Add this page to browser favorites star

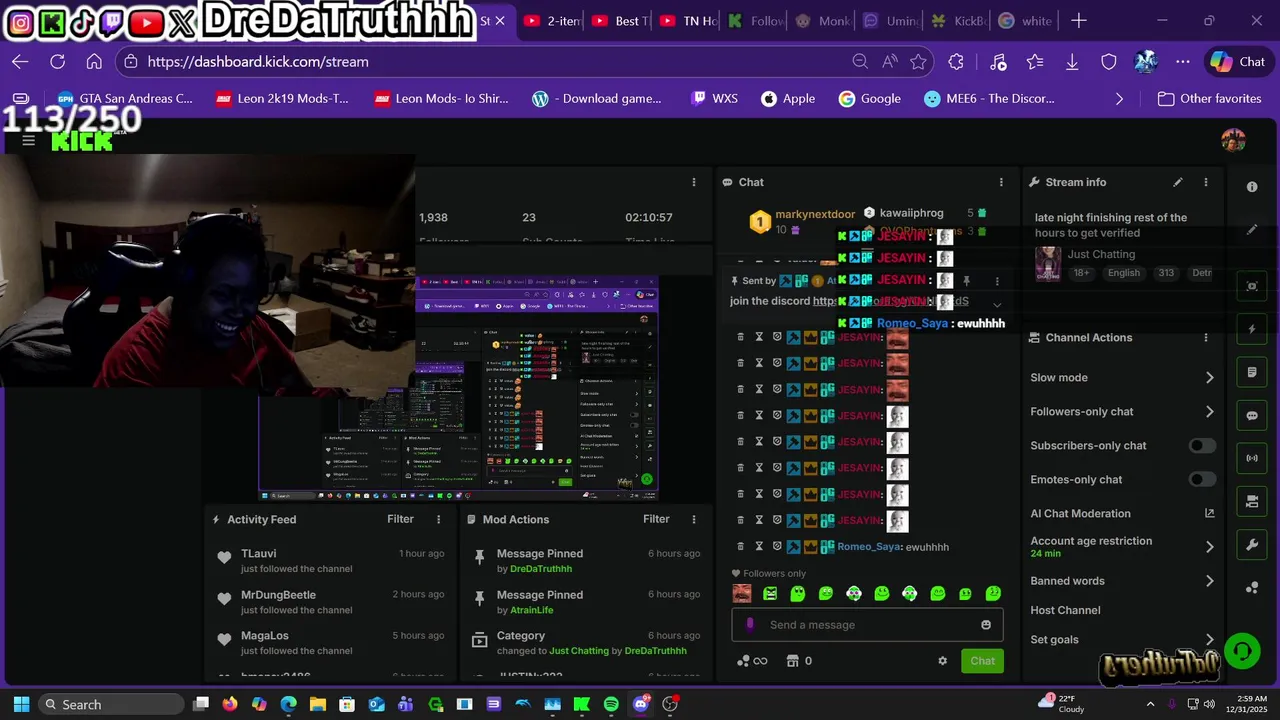pos(918,62)
